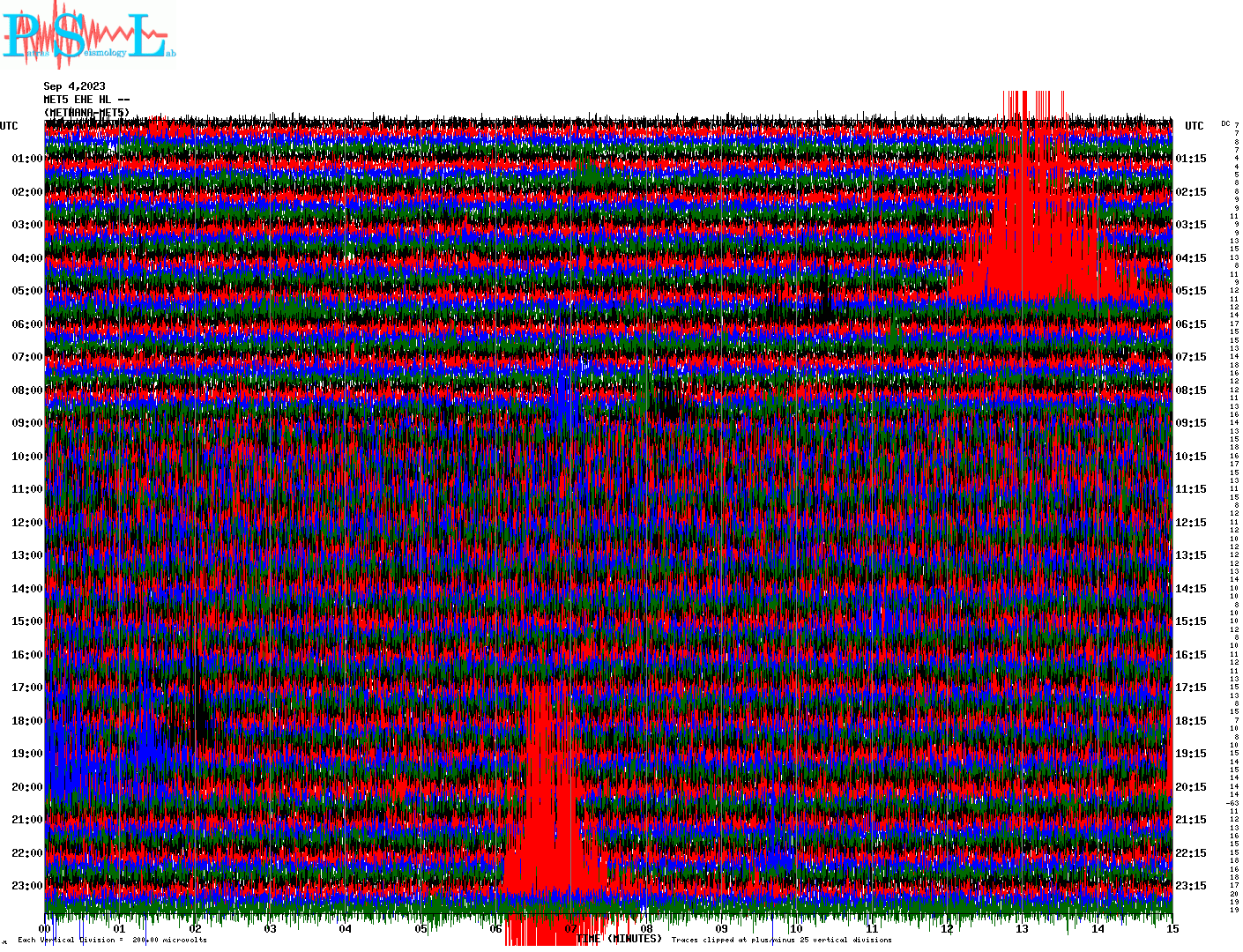The image size is (1243, 952).
Task: Select the 01:00 hour label on left axis
Action: pos(26,159)
